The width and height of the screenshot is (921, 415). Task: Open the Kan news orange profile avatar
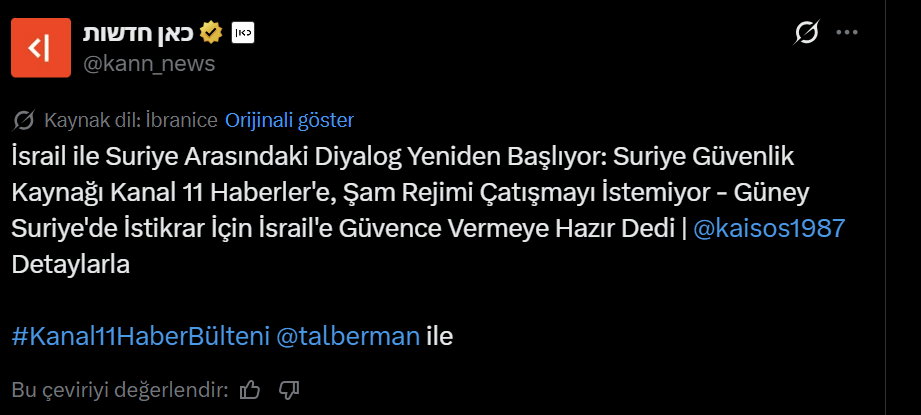point(40,47)
